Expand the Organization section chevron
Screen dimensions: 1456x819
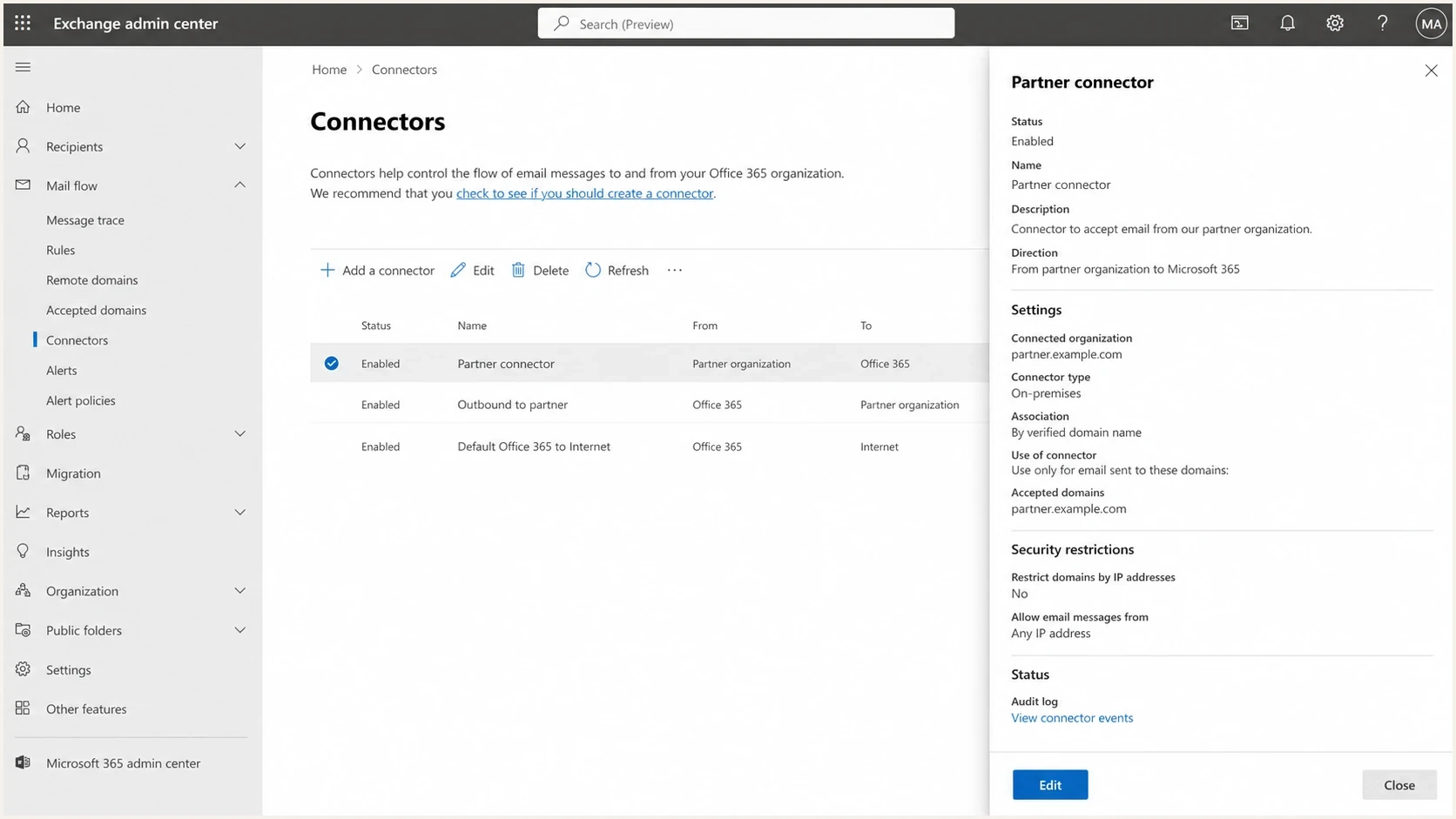[240, 590]
